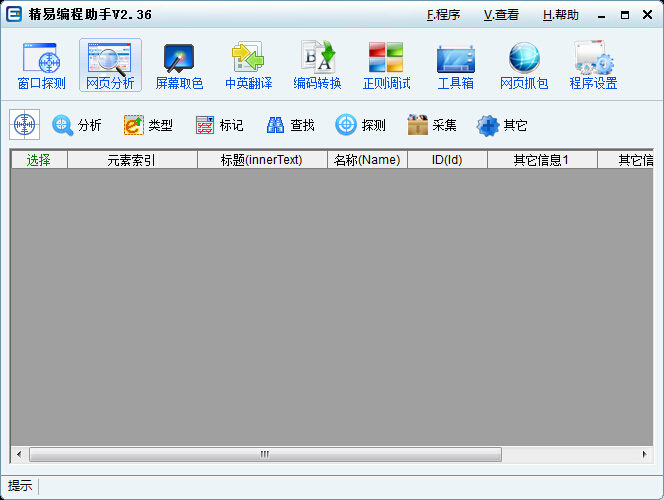This screenshot has width=664, height=500.
Task: Open the 窗口探测 window probe tool
Action: (42, 65)
